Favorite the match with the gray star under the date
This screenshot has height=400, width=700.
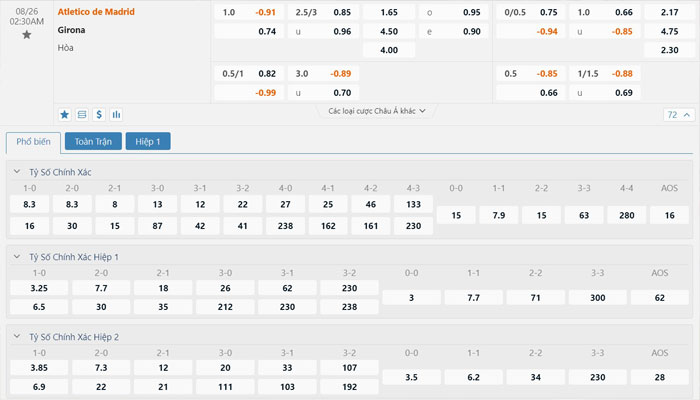coord(27,34)
